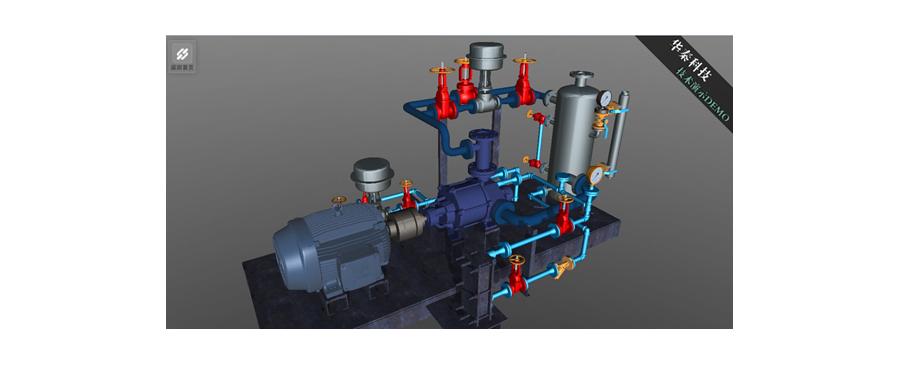Select the lowest red valve on bottom pipe
This screenshot has height=365, width=900.
coord(517,275)
